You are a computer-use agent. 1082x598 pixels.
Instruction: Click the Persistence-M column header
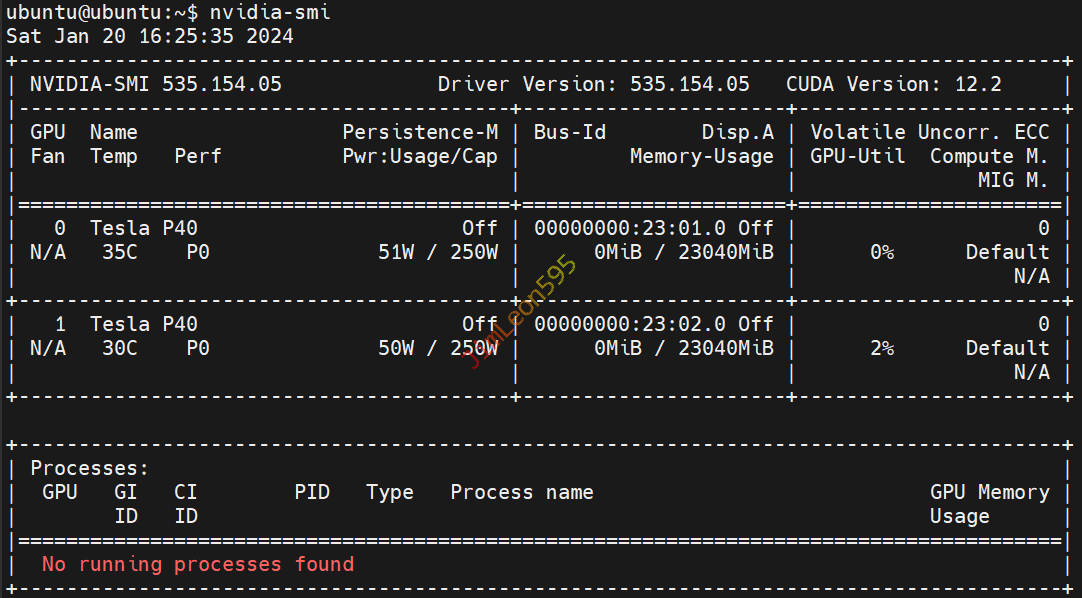pos(420,132)
